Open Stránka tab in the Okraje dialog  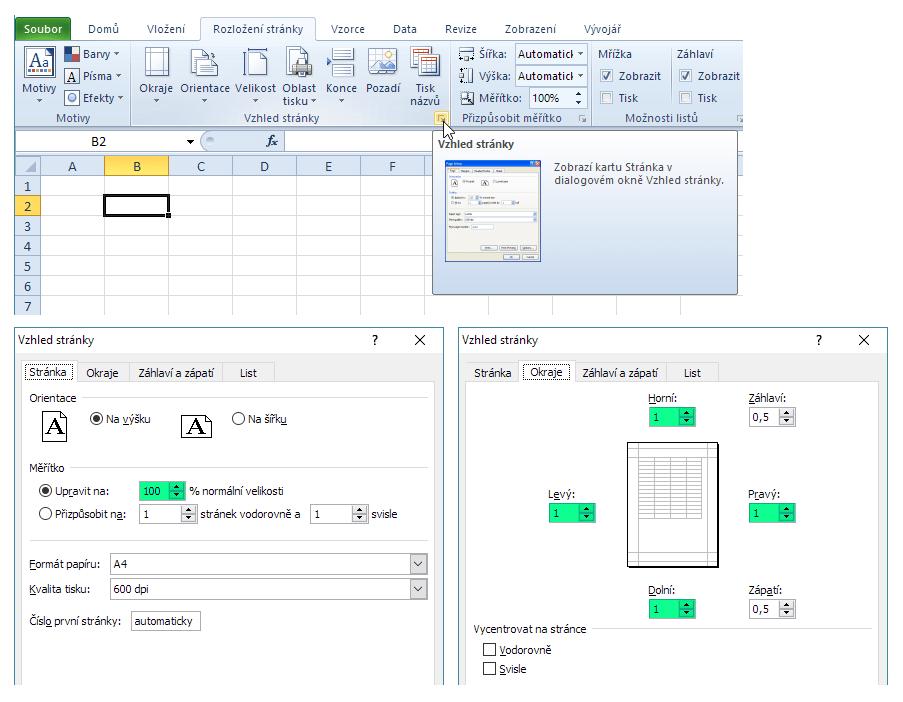click(492, 373)
